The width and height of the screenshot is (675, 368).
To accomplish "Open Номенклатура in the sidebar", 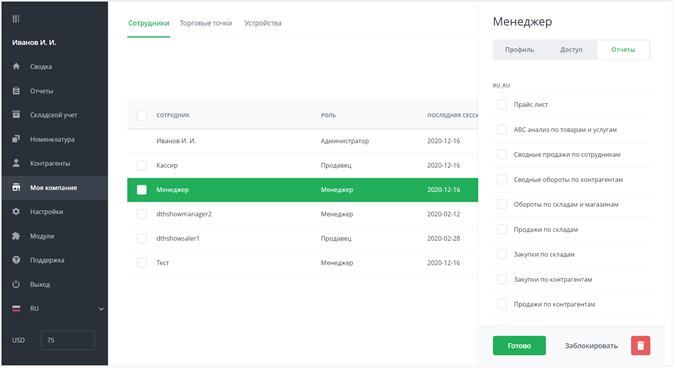I will click(x=52, y=139).
